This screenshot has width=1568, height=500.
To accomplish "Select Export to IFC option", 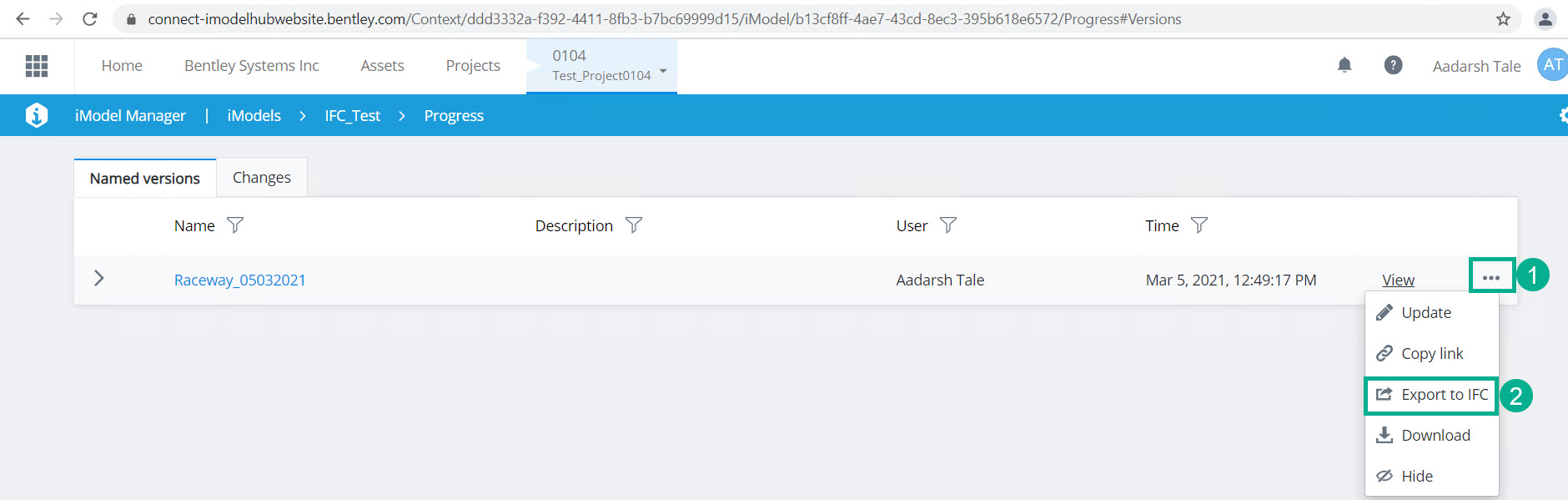I will click(x=1431, y=395).
